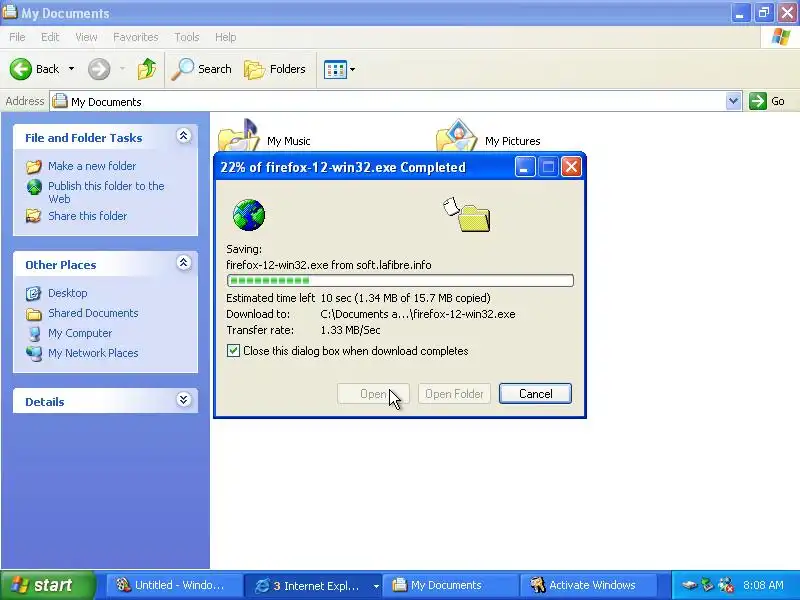
Task: Select the My Pictures folder
Action: coord(488,136)
